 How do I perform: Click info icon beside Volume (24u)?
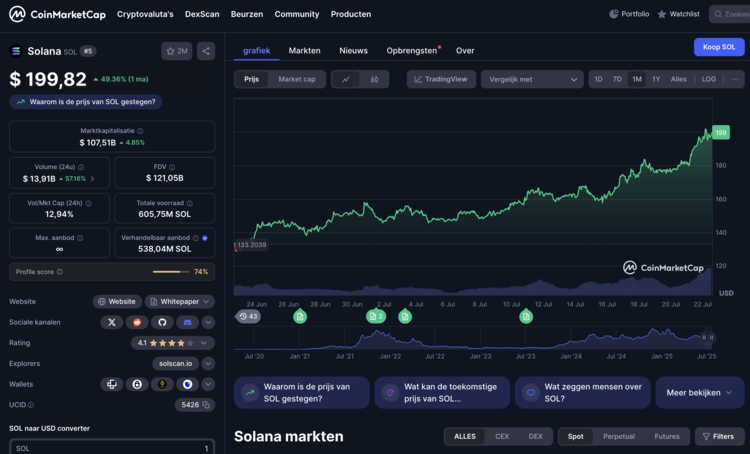pos(81,167)
